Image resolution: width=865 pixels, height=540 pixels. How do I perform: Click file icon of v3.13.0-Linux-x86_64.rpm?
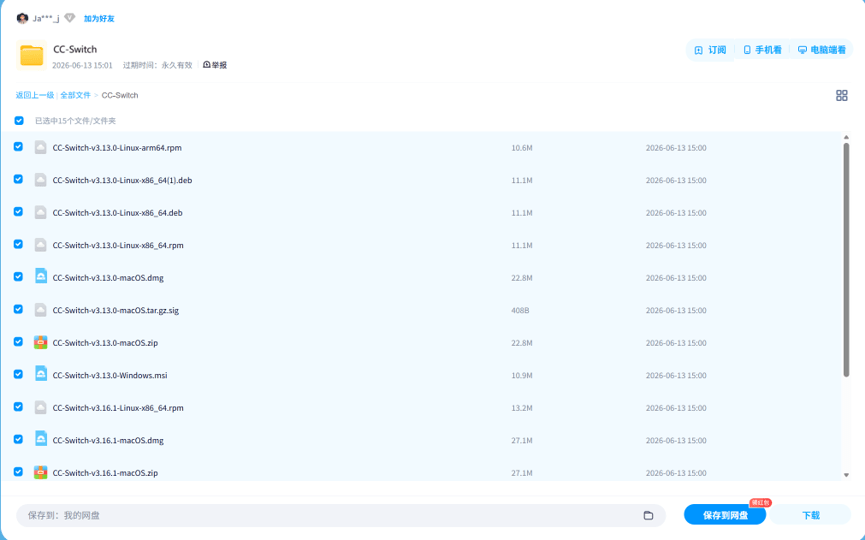(40, 245)
